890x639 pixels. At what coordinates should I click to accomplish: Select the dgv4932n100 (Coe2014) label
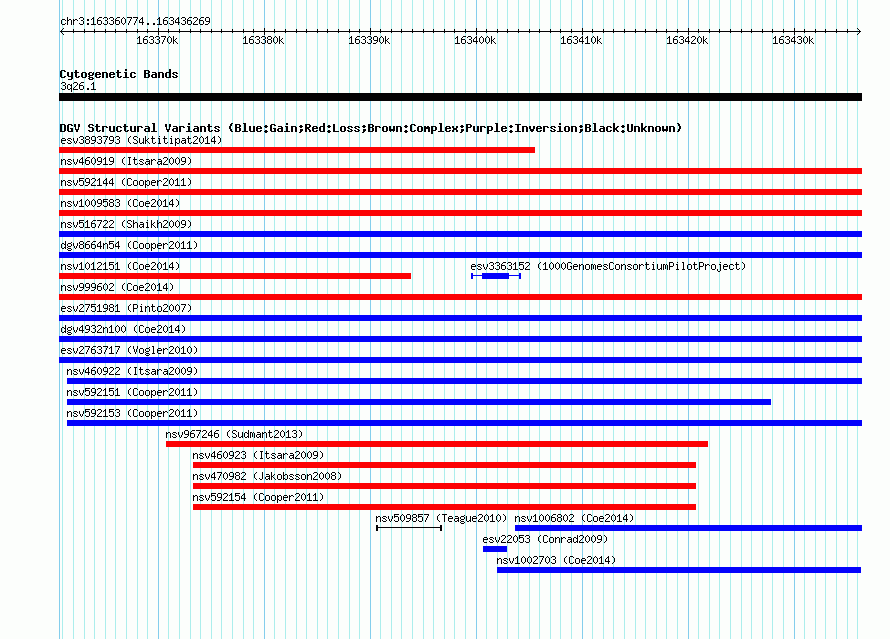[x=123, y=329]
